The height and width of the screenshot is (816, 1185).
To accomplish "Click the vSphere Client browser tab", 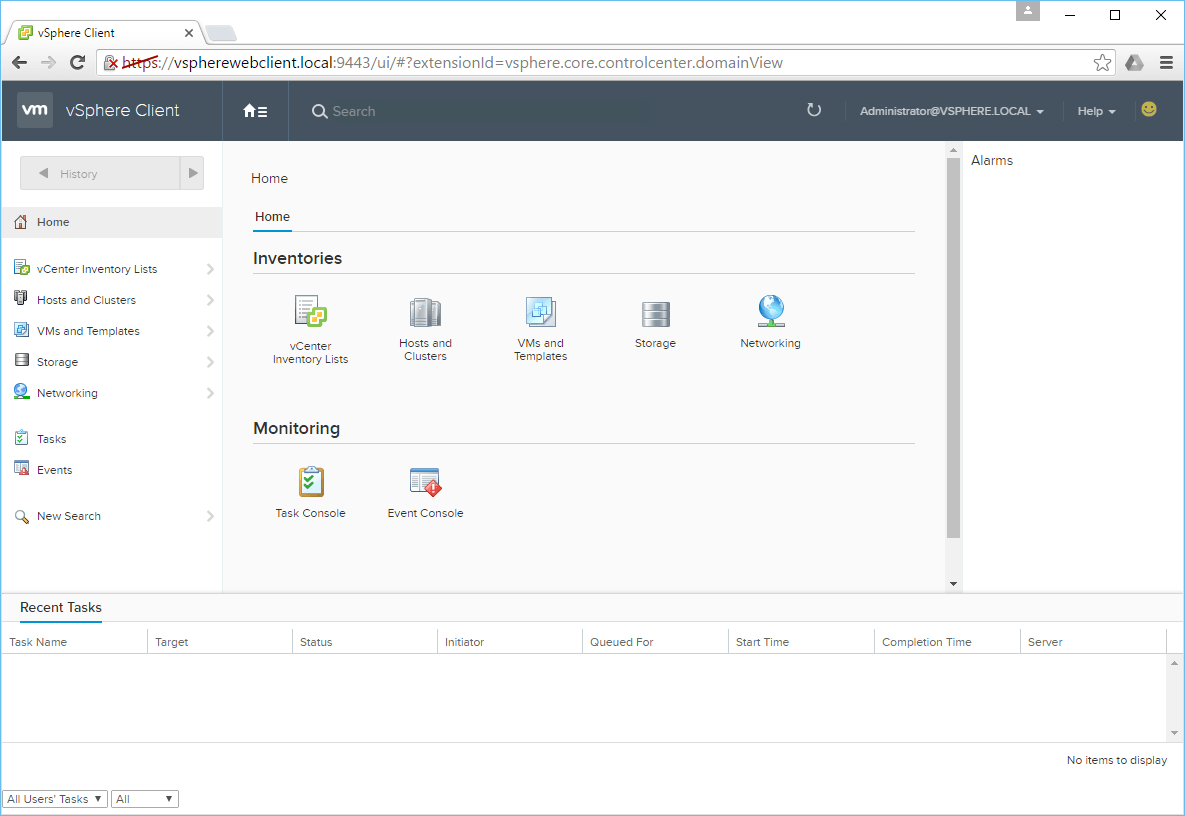I will tap(104, 32).
